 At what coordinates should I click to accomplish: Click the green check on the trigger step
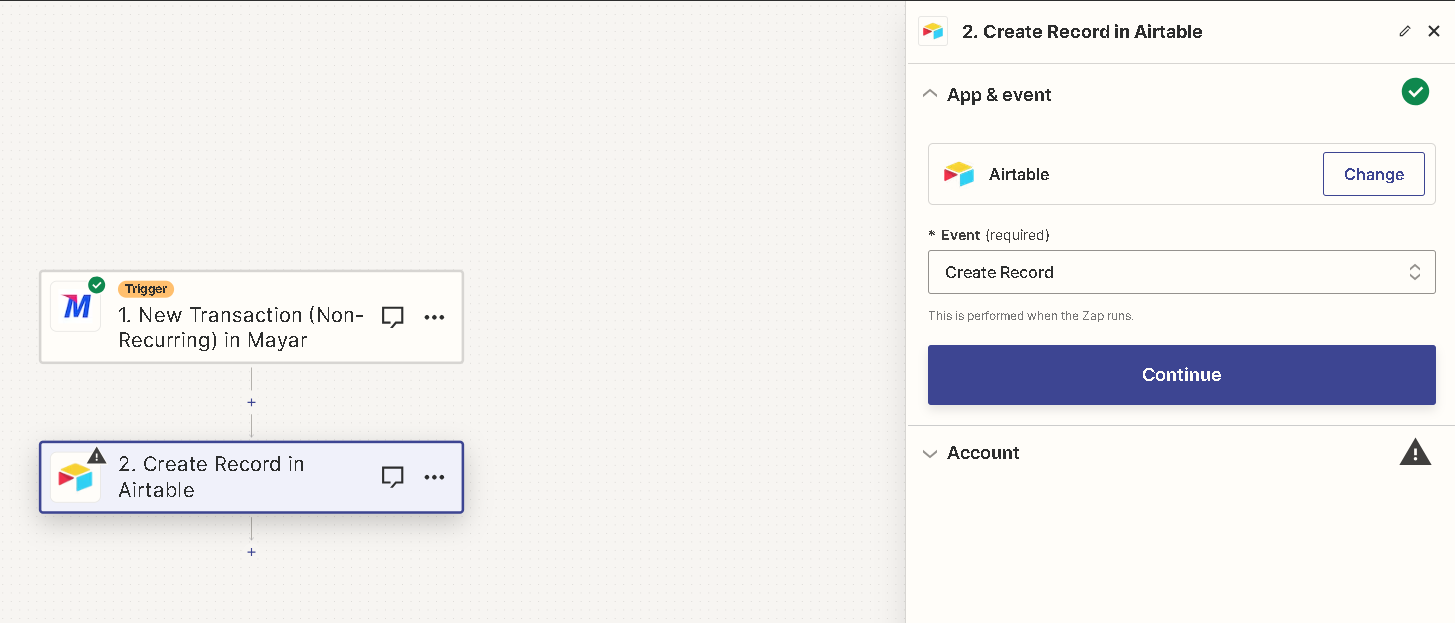(97, 285)
